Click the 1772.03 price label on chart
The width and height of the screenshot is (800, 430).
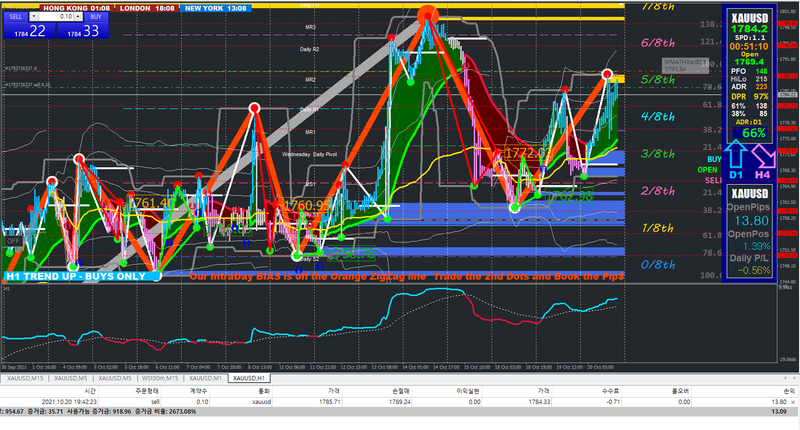pos(528,153)
